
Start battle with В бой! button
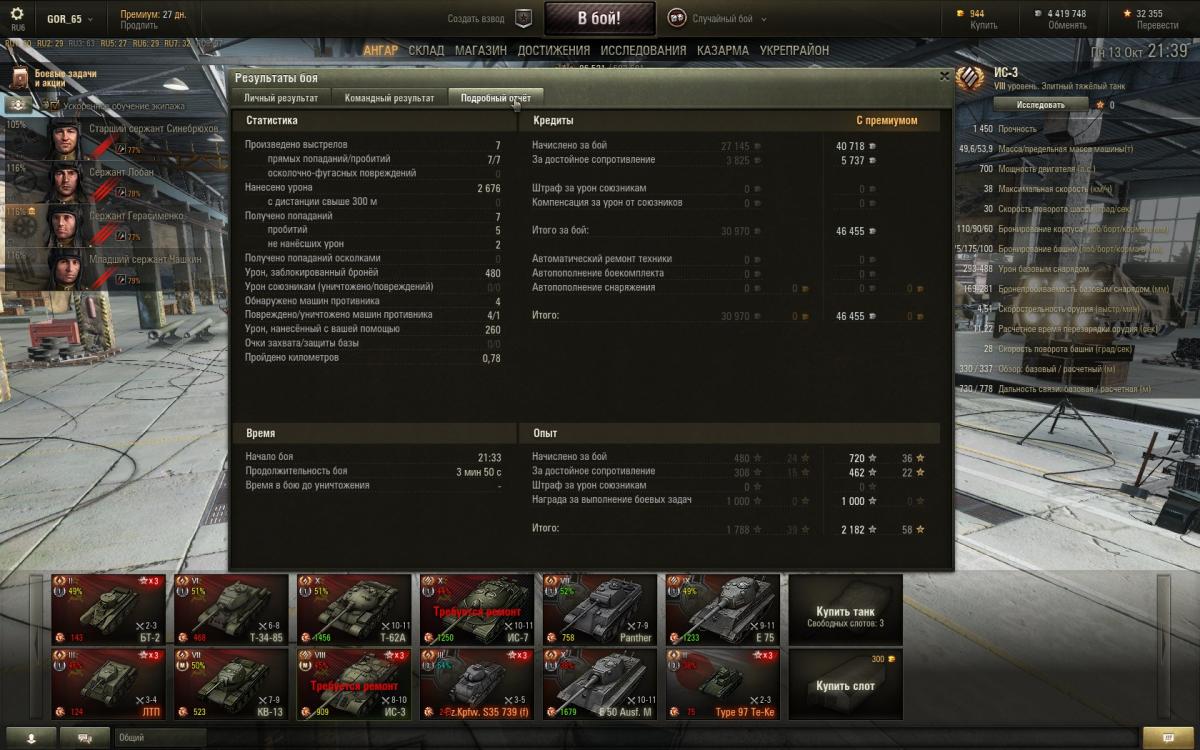[600, 19]
